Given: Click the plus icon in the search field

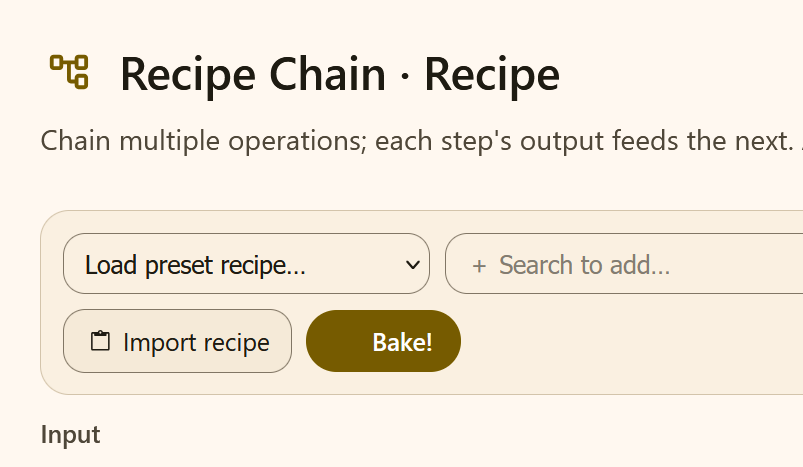Looking at the screenshot, I should (479, 266).
